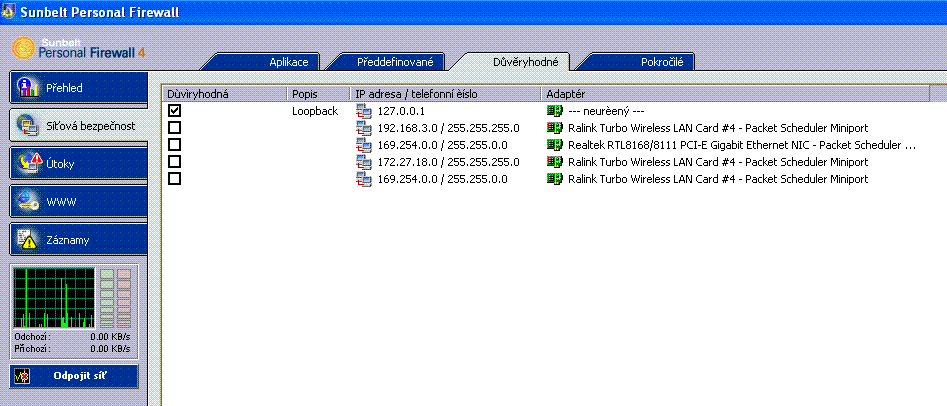Viewport: 947px width, 406px height.
Task: Click the Útoky warning shield icon
Action: point(29,164)
